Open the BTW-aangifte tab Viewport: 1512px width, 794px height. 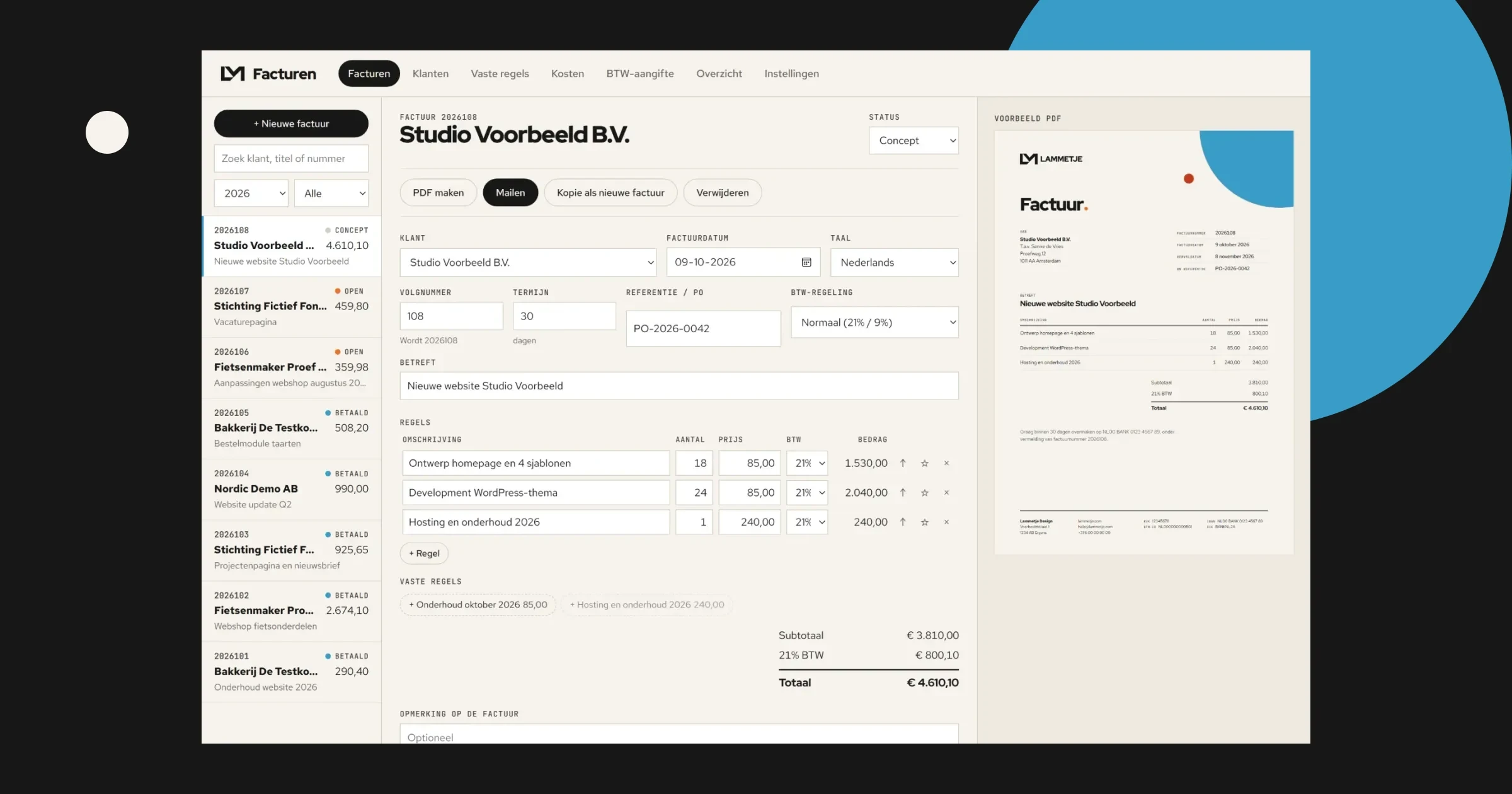point(640,74)
